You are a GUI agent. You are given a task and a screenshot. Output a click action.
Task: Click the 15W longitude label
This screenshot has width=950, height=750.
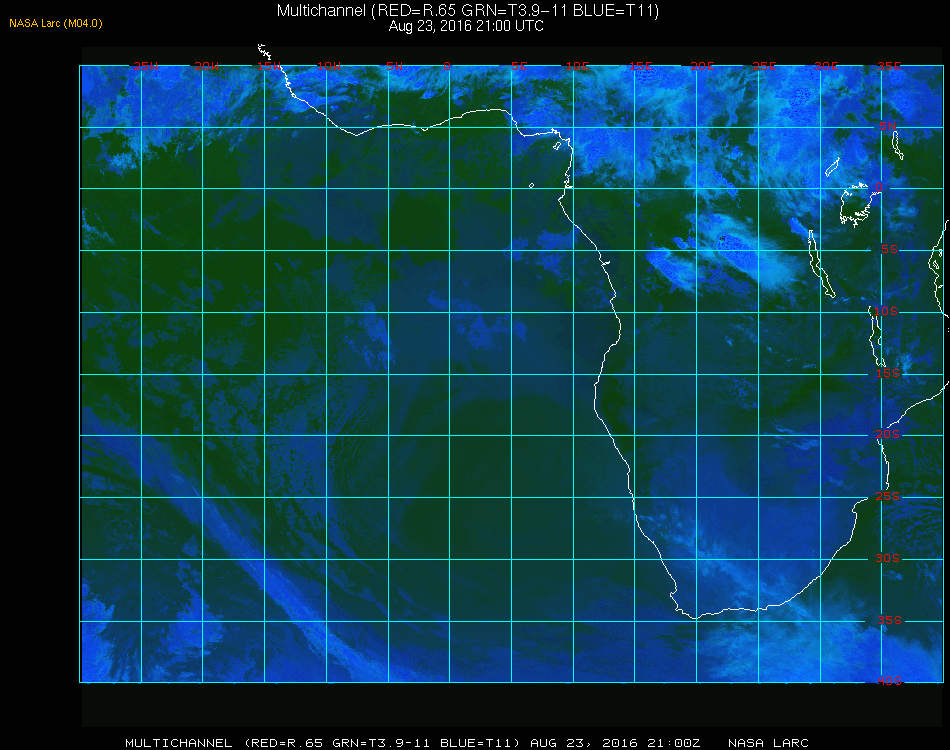pyautogui.click(x=268, y=66)
